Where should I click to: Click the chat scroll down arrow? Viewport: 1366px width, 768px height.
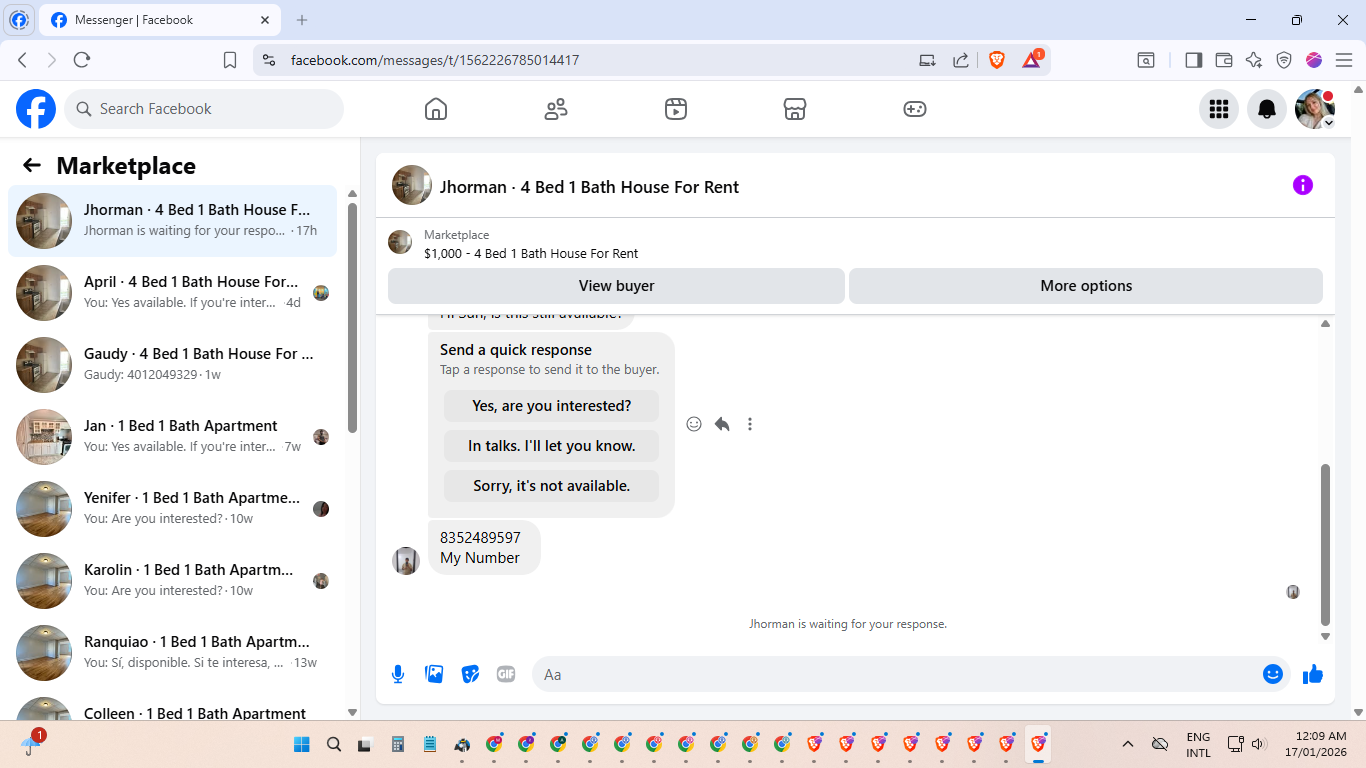pos(1326,636)
